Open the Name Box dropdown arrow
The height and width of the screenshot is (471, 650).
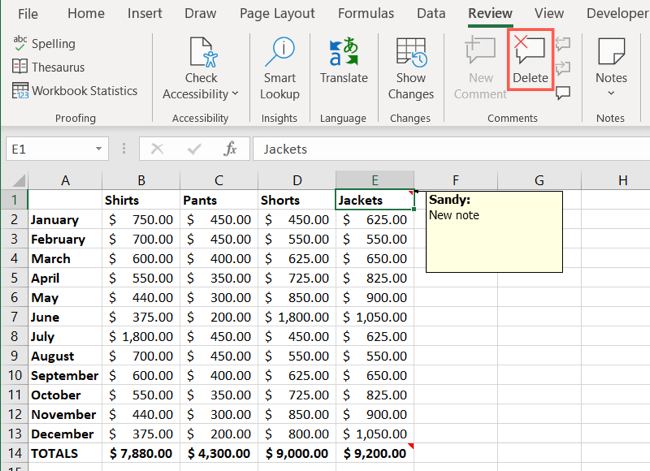pyautogui.click(x=98, y=149)
